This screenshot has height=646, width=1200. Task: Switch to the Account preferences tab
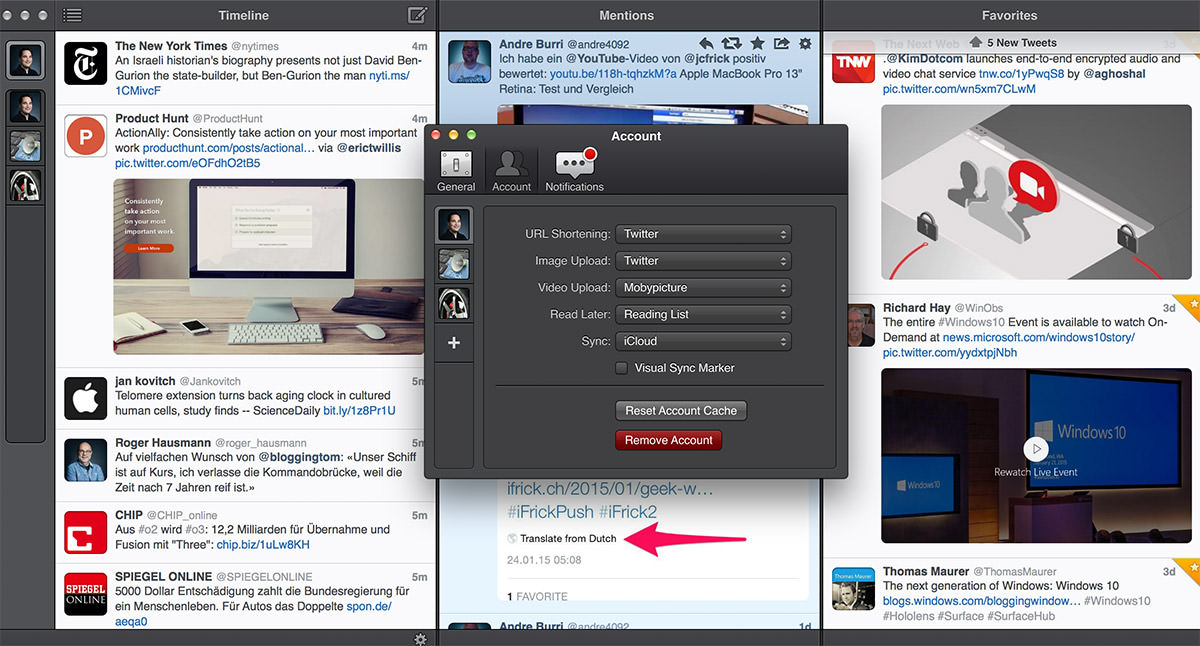click(512, 171)
